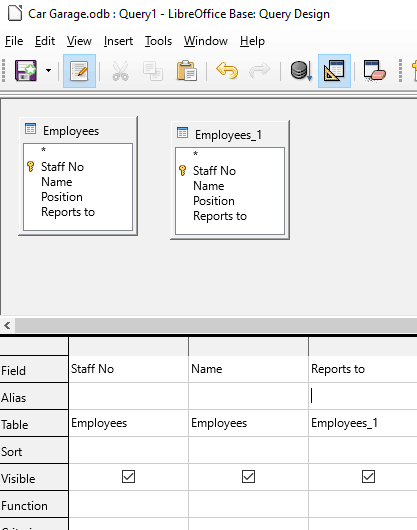Click column header above Reports to
The width and height of the screenshot is (417, 530).
coord(363,346)
